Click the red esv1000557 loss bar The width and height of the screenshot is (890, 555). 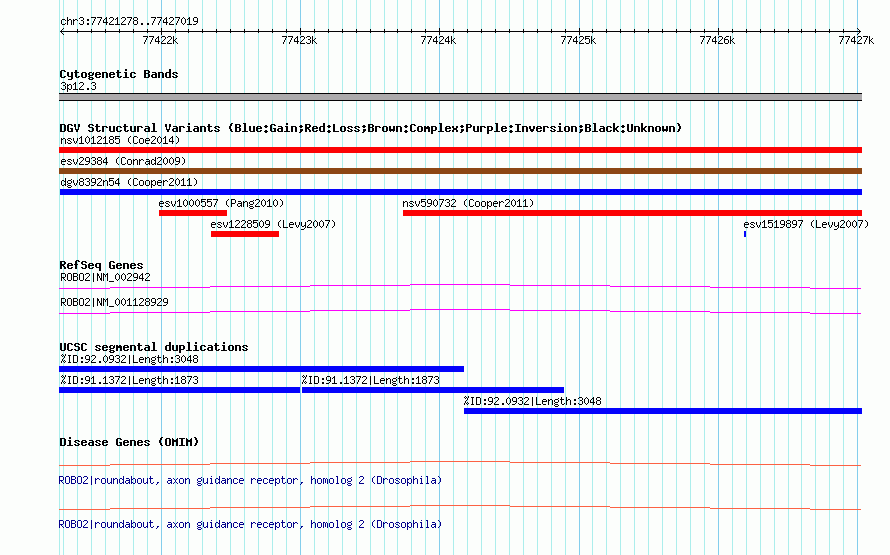point(193,213)
